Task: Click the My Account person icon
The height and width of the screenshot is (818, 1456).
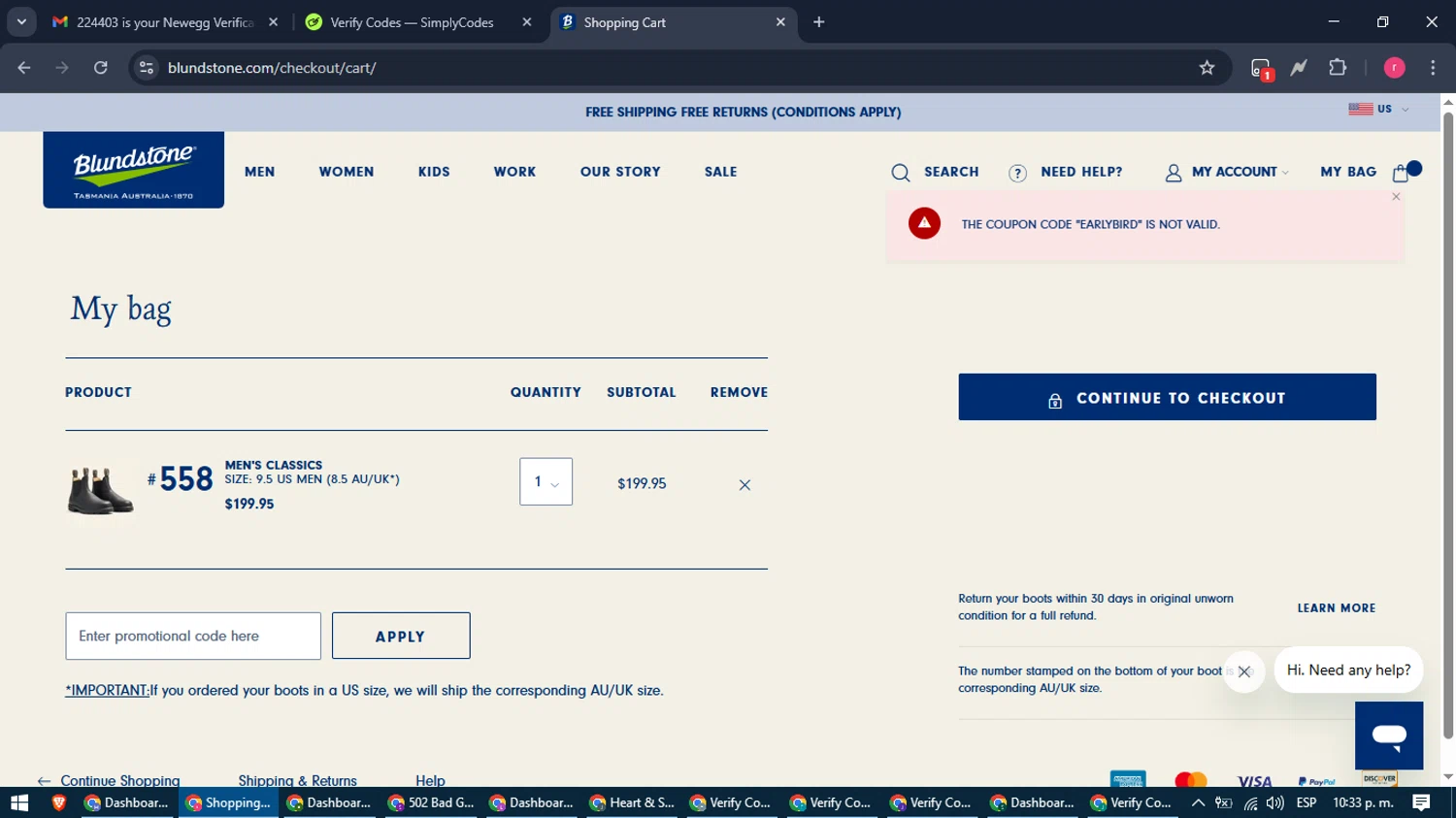Action: (1174, 173)
